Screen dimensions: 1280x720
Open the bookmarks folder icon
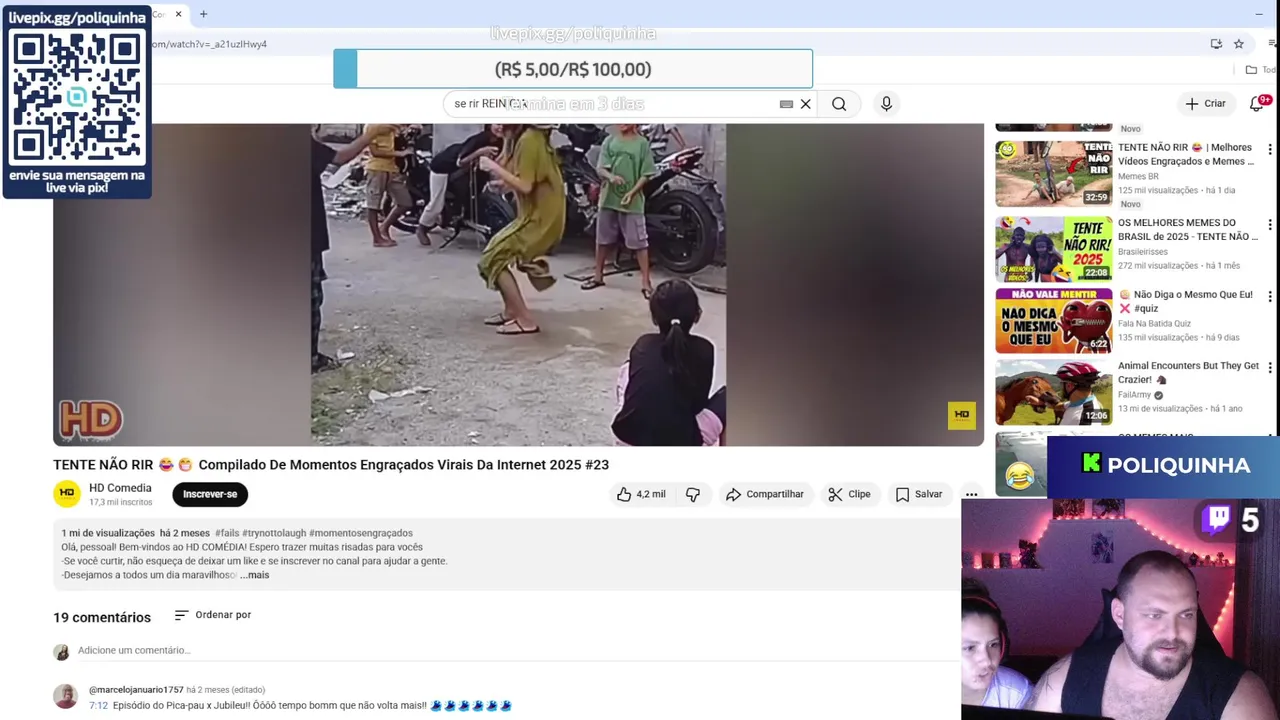coord(1251,70)
